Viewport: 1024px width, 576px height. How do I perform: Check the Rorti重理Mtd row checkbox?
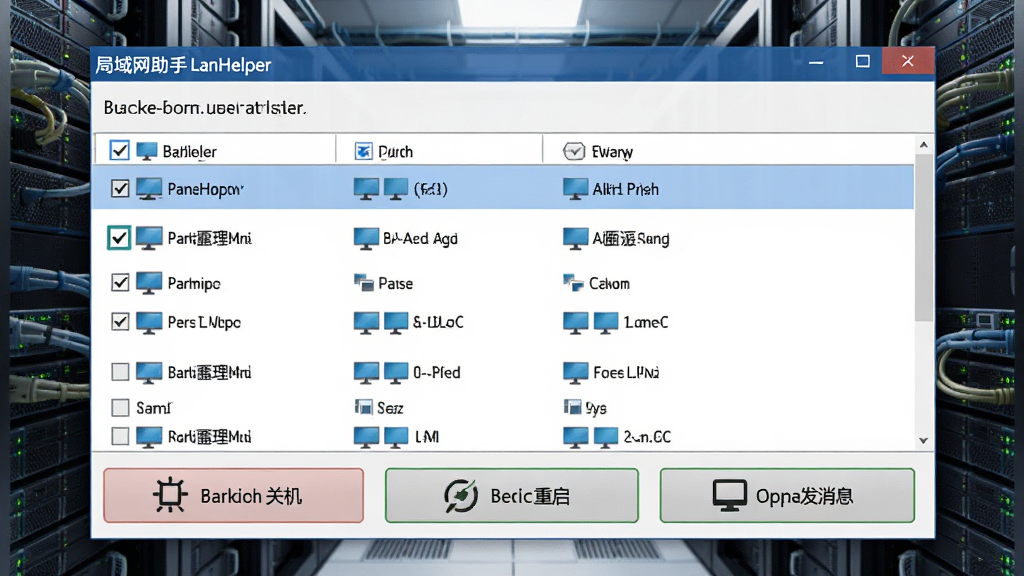click(120, 436)
